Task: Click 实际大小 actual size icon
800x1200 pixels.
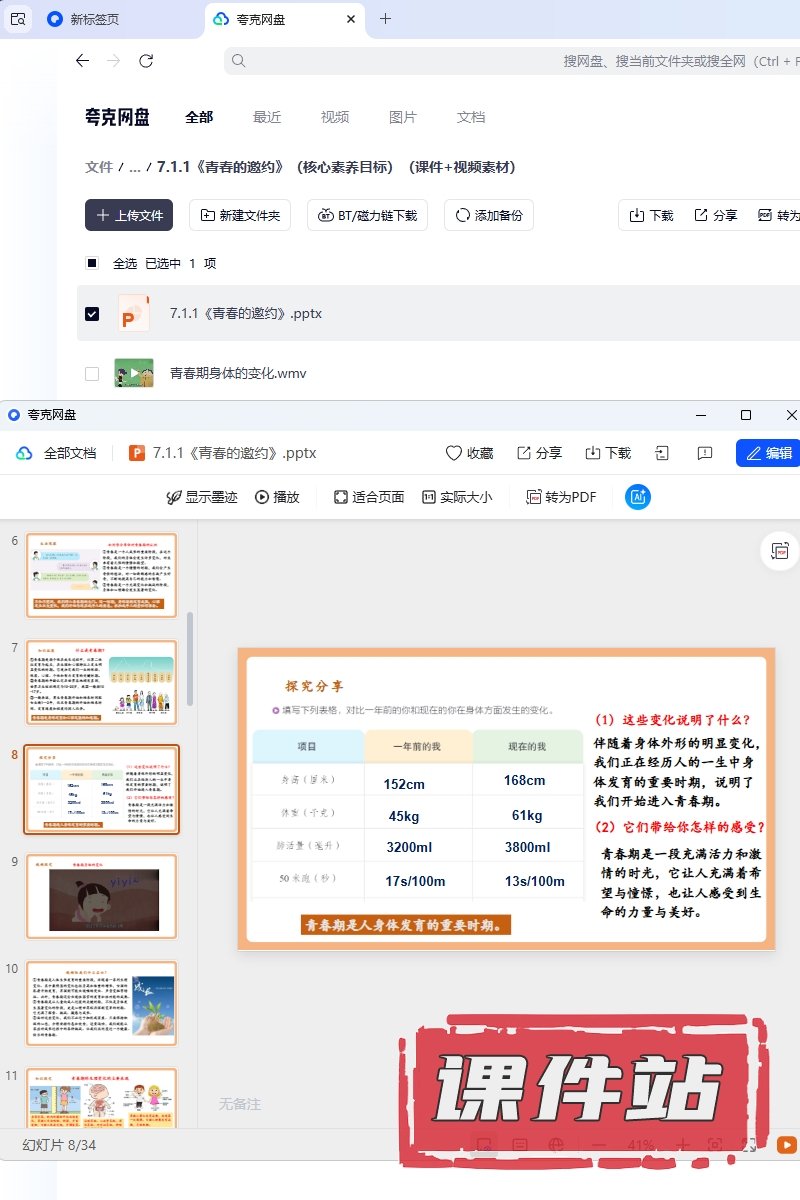Action: (x=429, y=497)
